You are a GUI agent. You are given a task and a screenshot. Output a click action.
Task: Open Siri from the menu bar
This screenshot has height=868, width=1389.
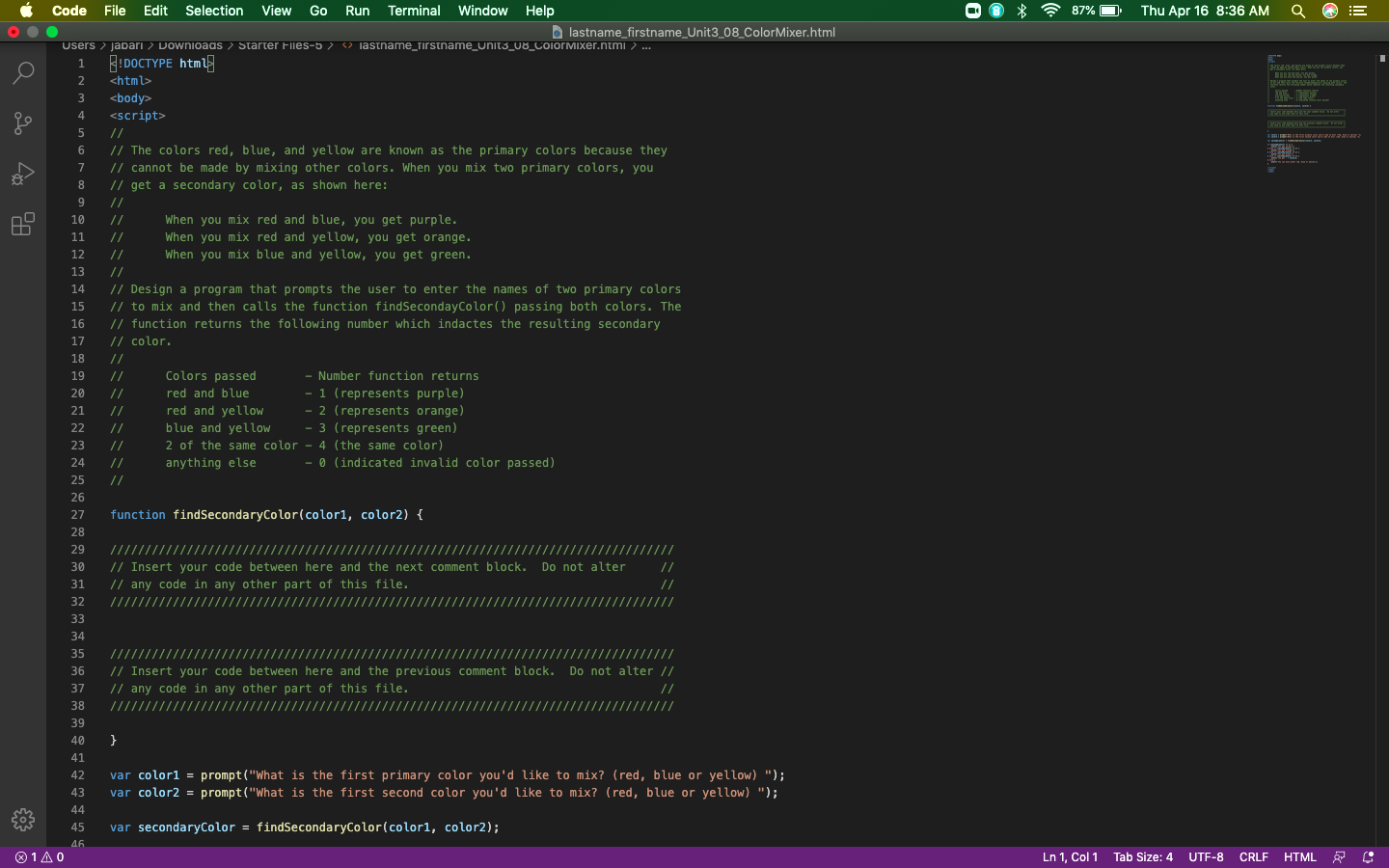pos(1330,11)
